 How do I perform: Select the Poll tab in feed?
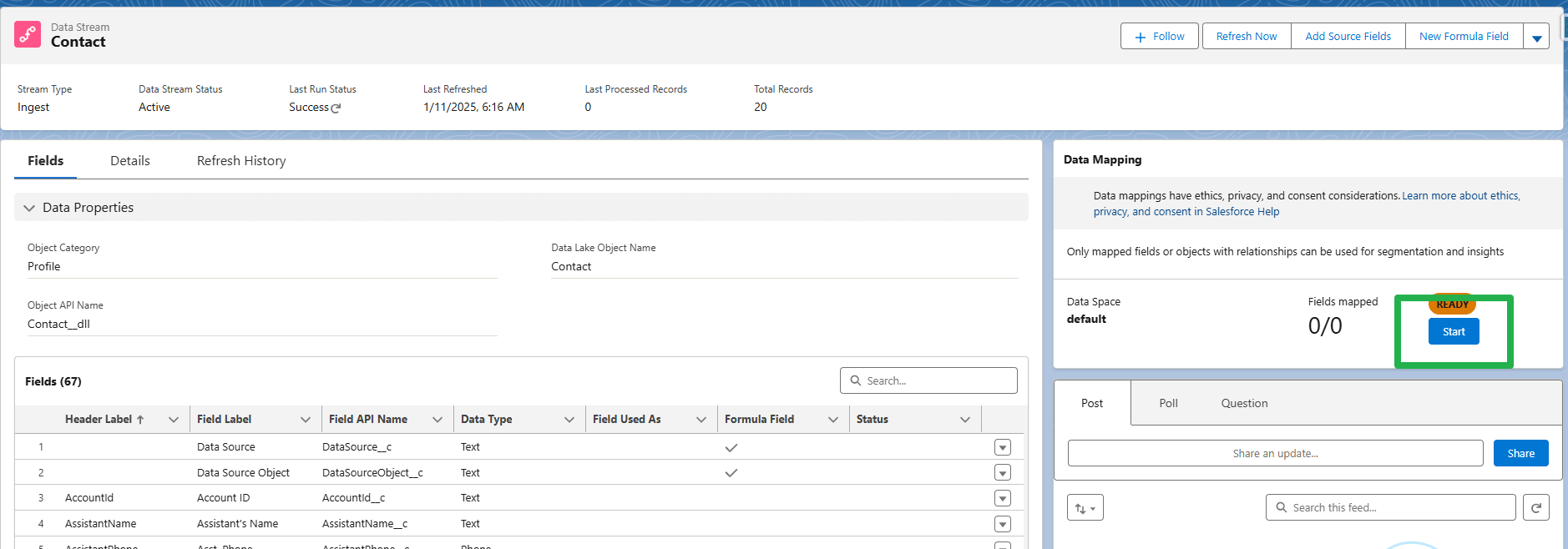[x=1168, y=403]
